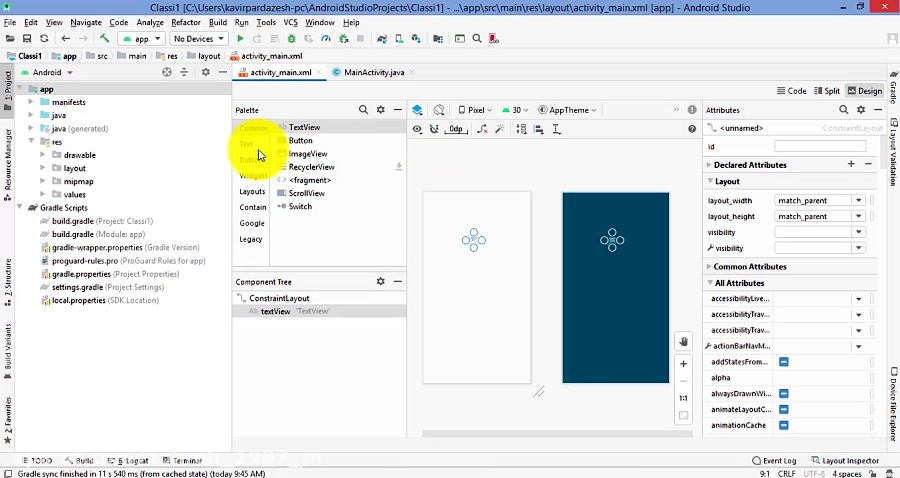
Task: Run the app with green play button
Action: point(240,39)
